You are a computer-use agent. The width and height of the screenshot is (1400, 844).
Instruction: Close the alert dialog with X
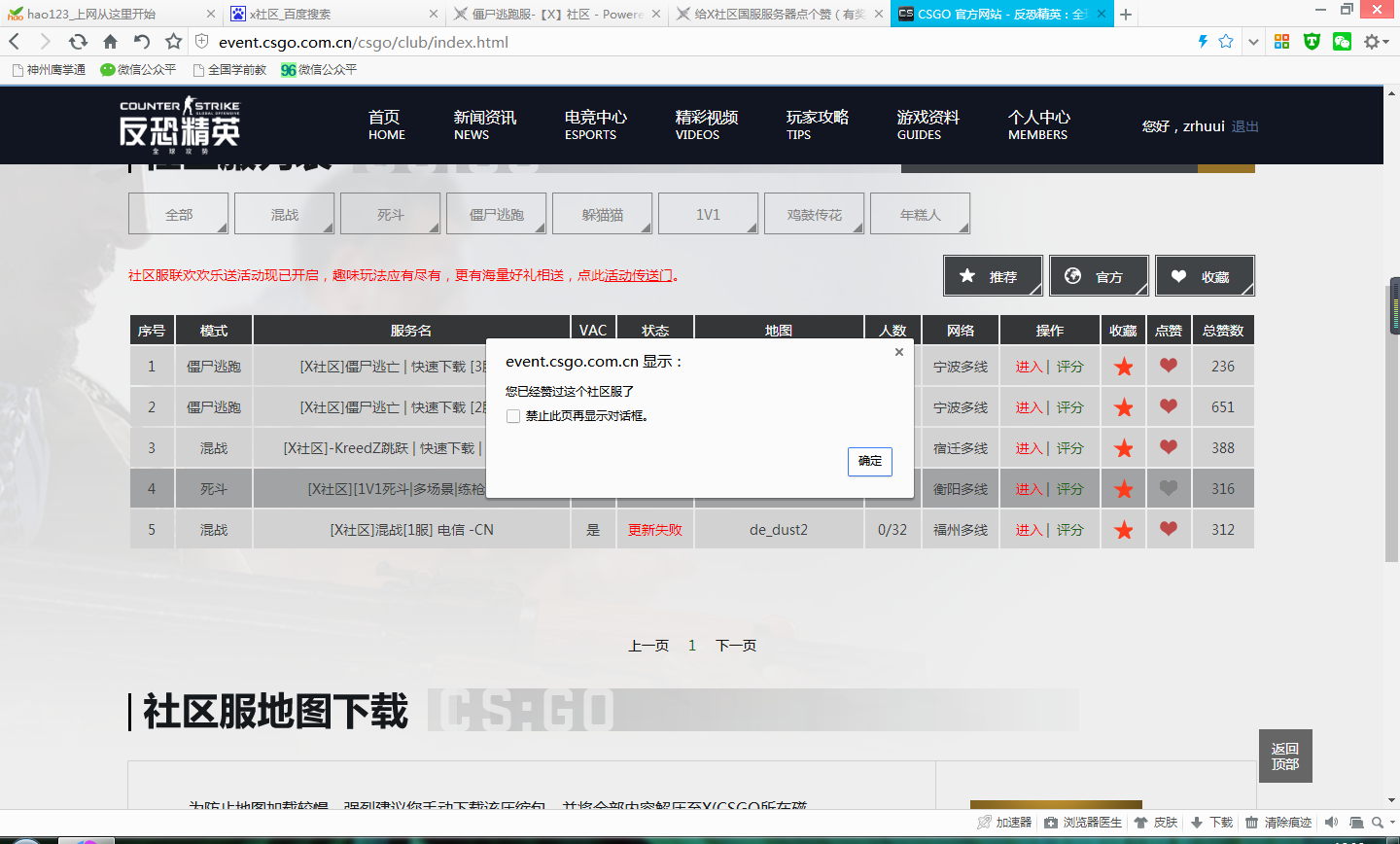(898, 352)
